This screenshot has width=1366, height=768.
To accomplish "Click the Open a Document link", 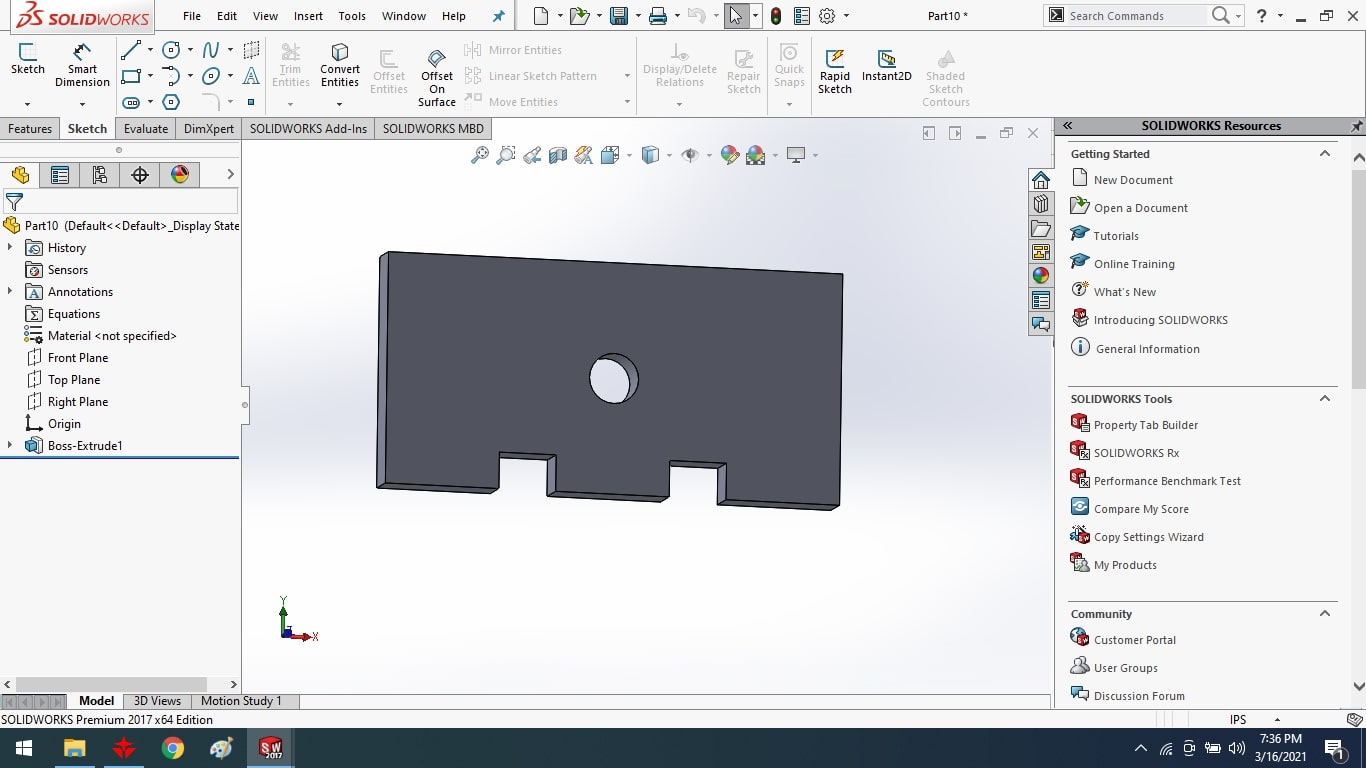I will (1141, 208).
